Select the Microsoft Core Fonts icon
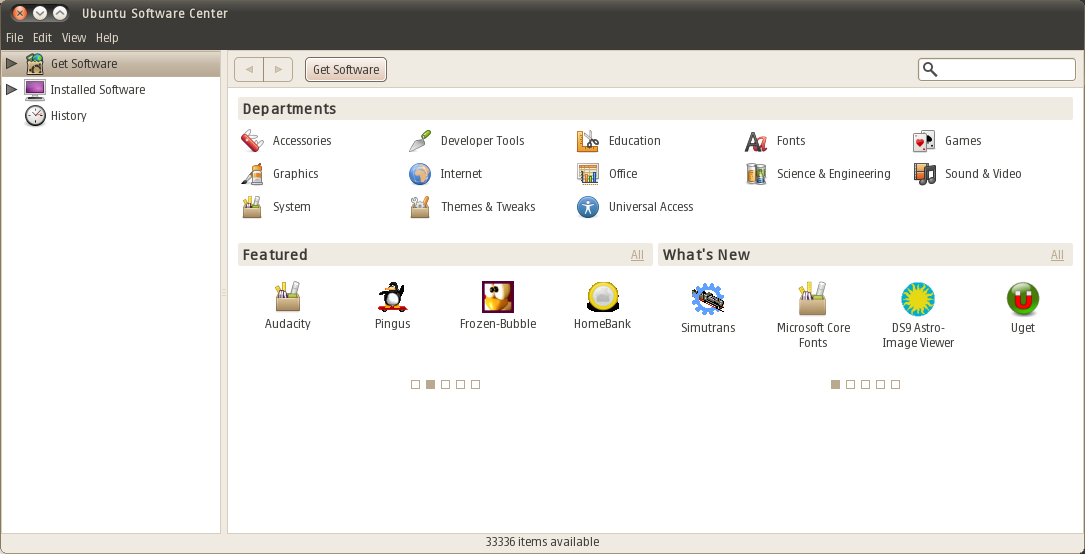 [x=813, y=299]
